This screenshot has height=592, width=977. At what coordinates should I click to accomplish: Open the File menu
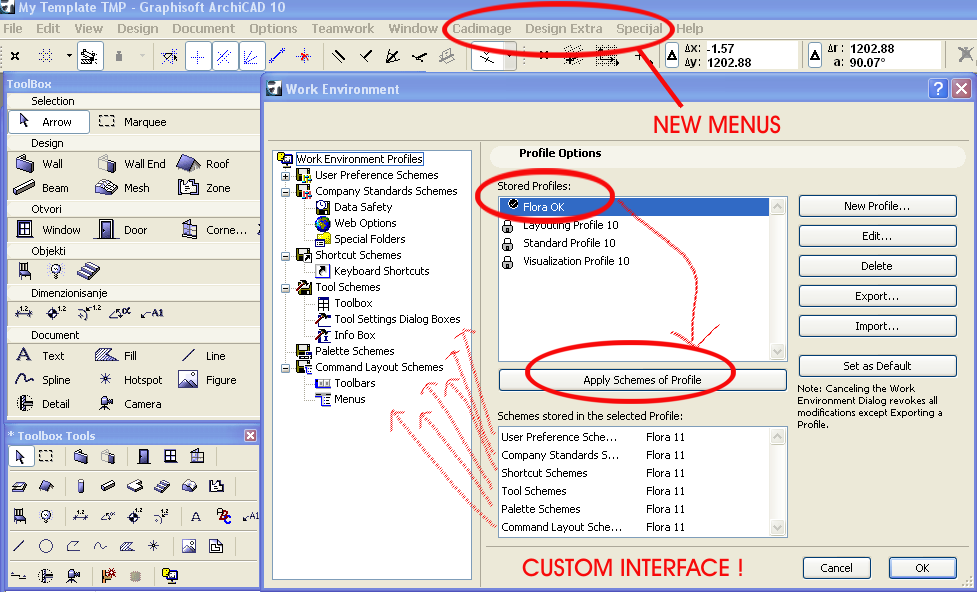coord(12,29)
